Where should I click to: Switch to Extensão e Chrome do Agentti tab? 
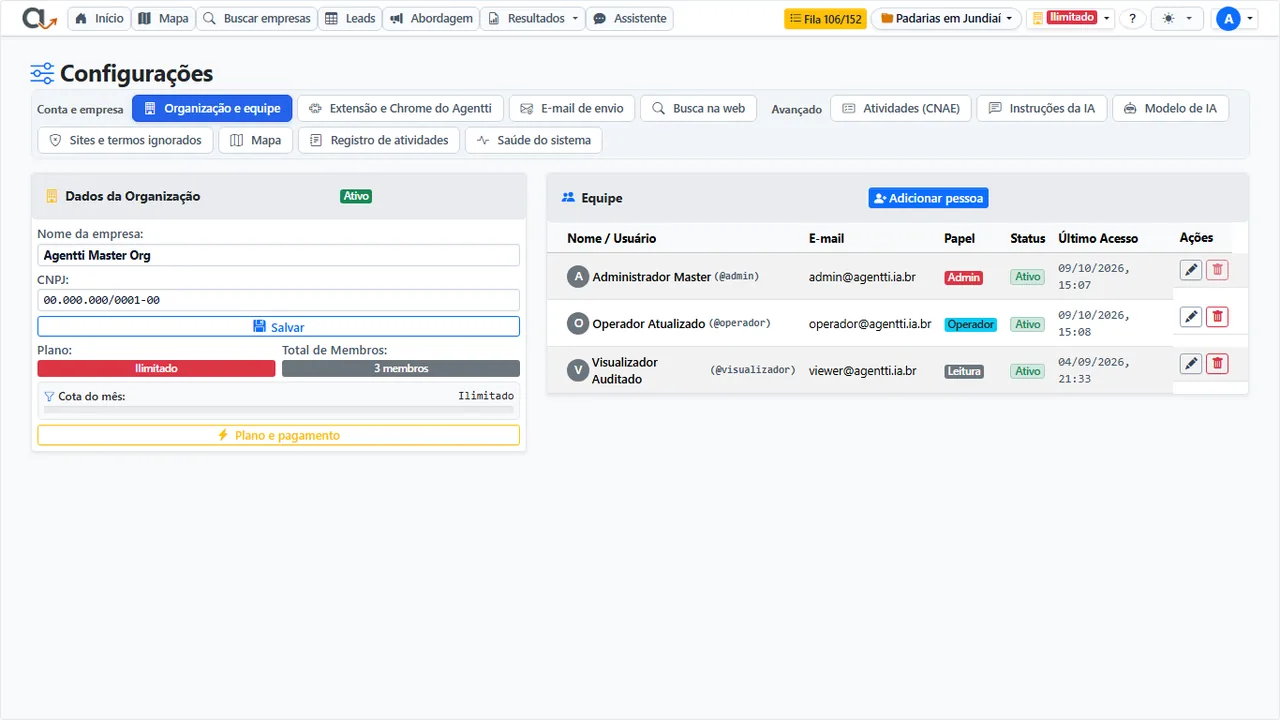tap(401, 108)
